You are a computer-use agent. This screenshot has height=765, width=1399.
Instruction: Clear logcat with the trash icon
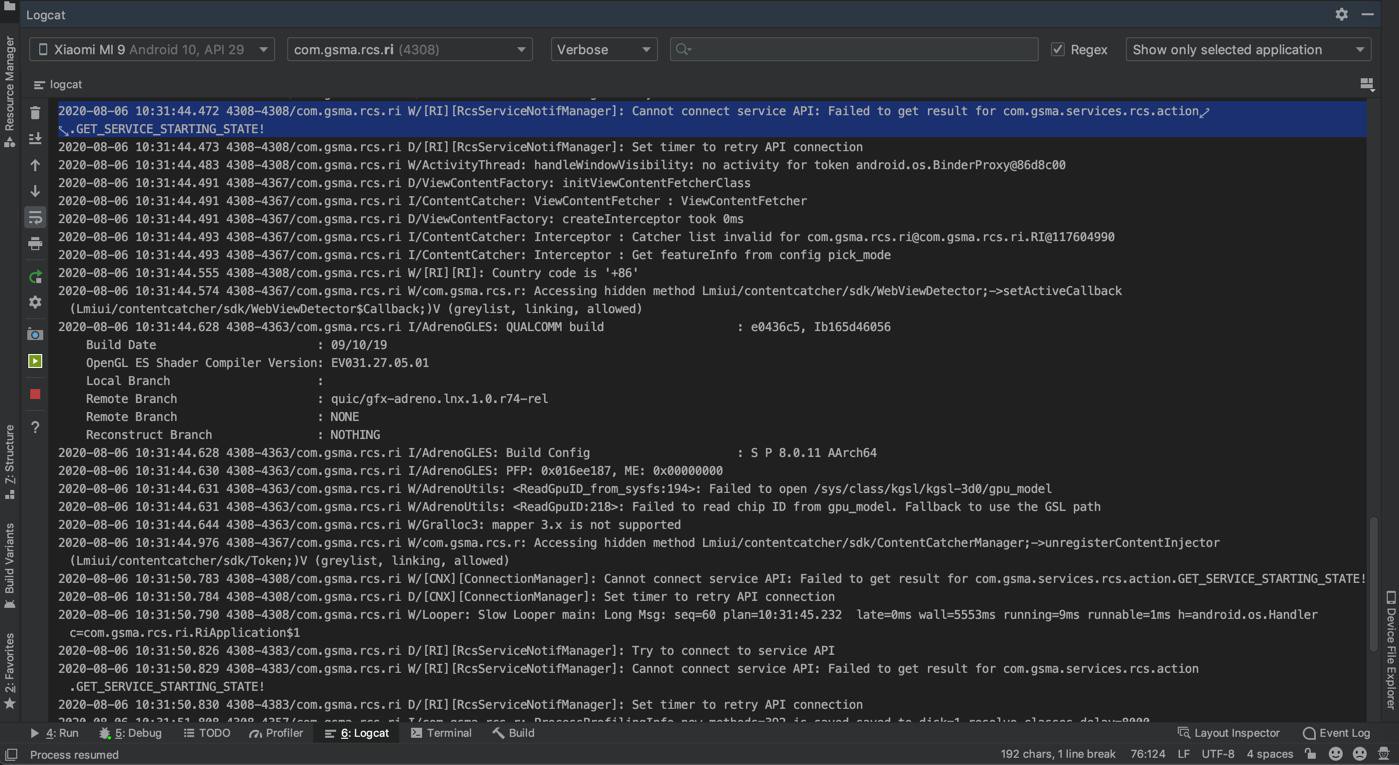35,113
